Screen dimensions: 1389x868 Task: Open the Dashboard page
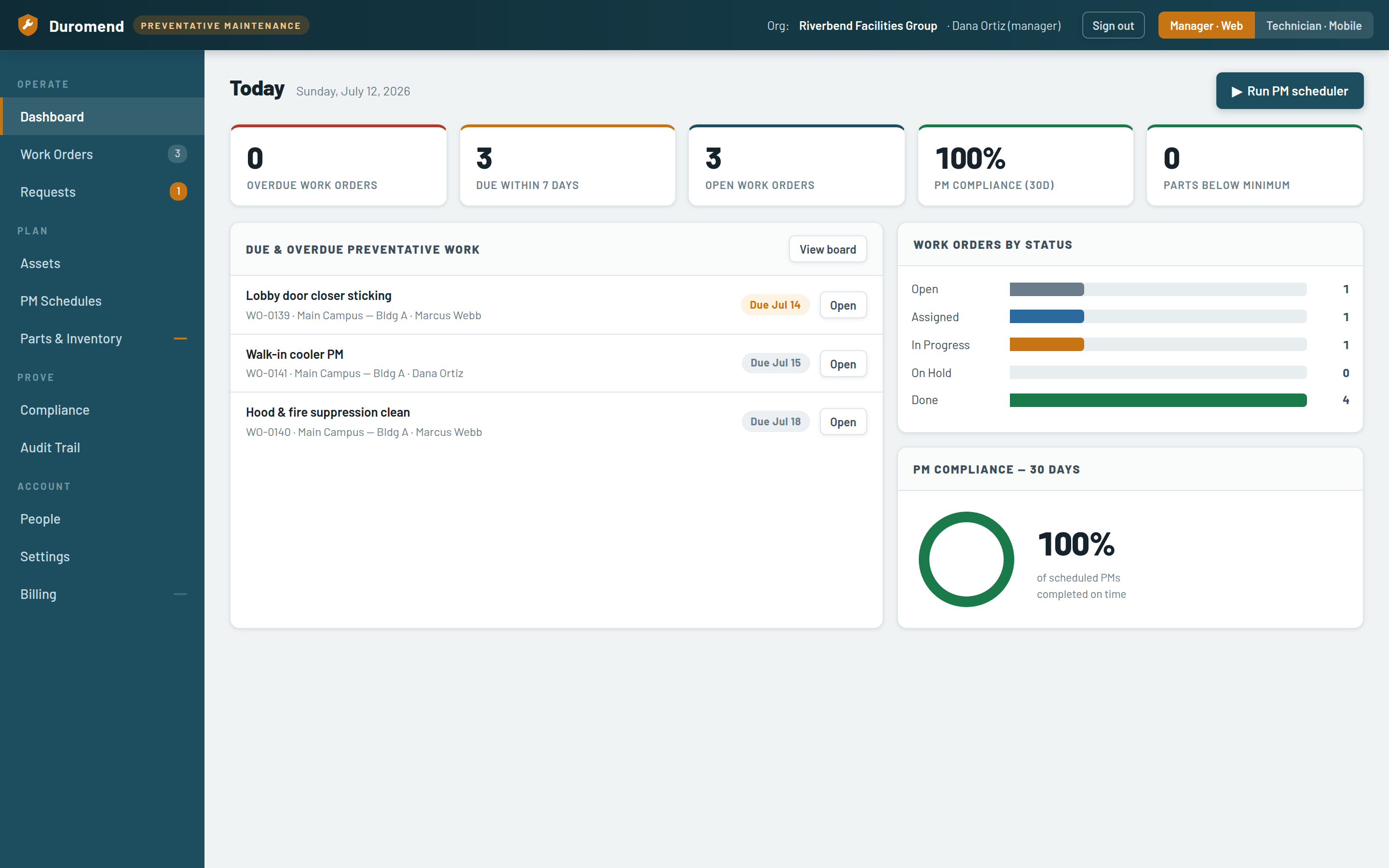(x=102, y=117)
